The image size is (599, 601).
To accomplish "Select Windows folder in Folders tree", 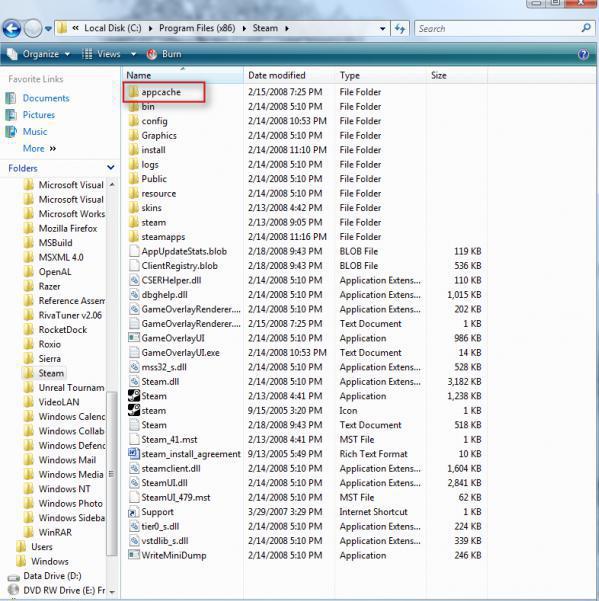I will (50, 562).
